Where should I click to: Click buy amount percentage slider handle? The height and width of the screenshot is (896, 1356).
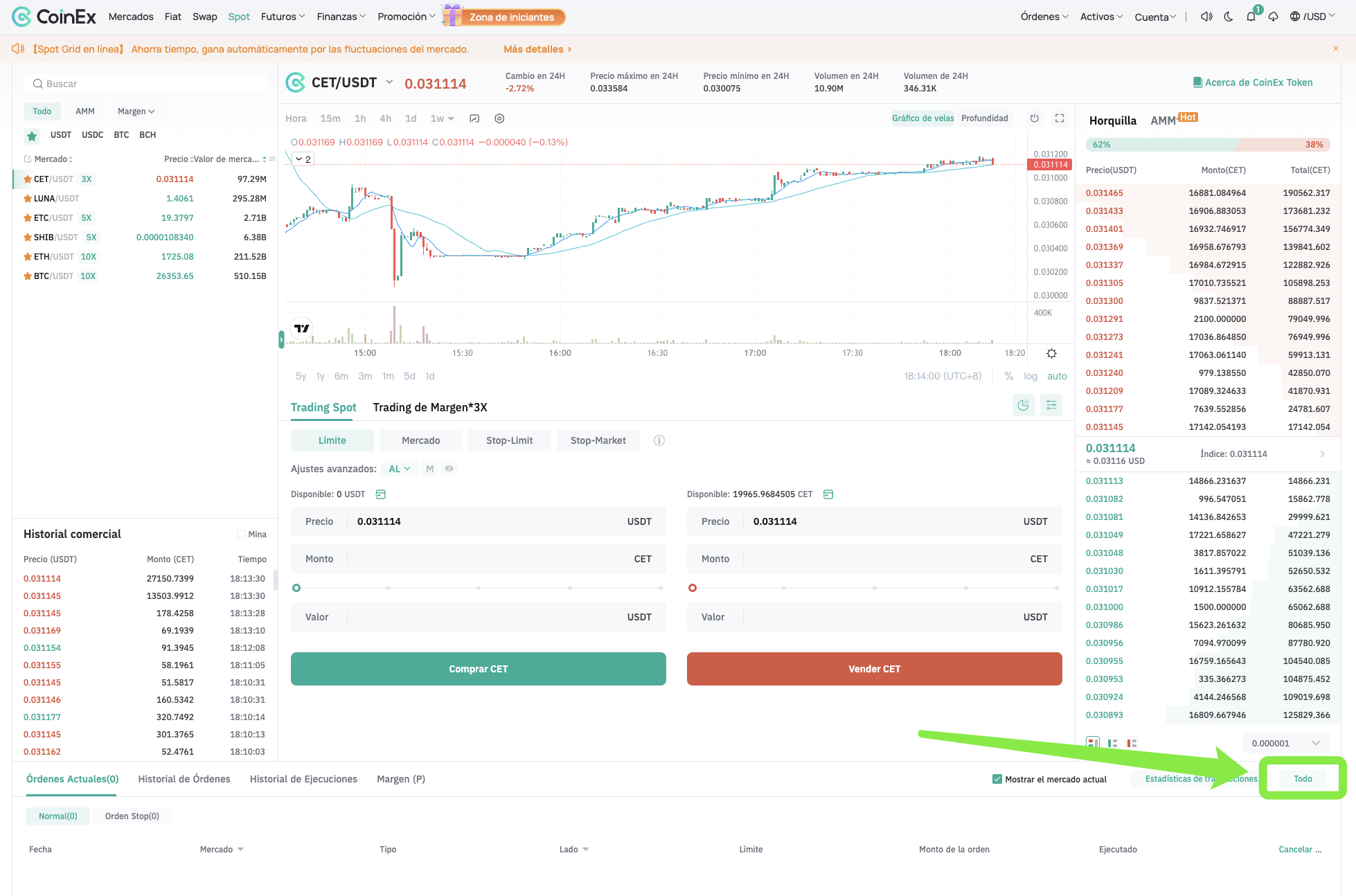pyautogui.click(x=296, y=588)
